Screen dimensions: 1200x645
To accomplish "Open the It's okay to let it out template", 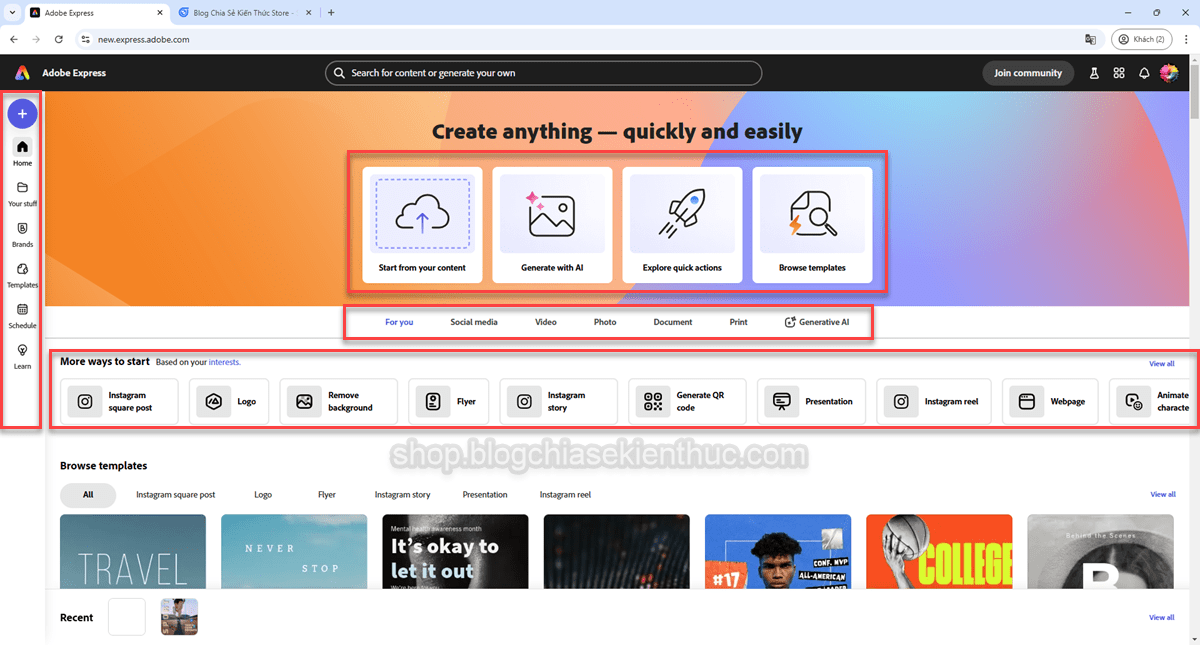I will click(455, 552).
